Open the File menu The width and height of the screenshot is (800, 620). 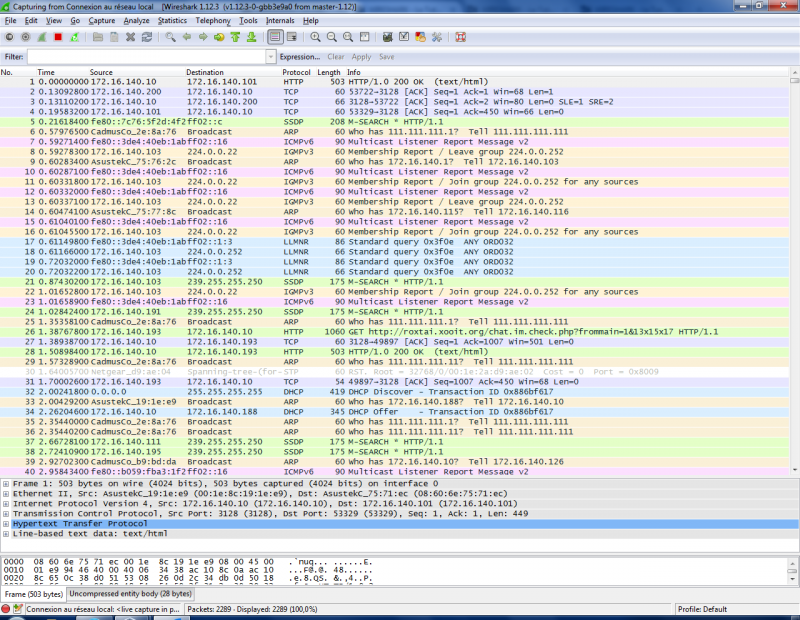pyautogui.click(x=10, y=20)
